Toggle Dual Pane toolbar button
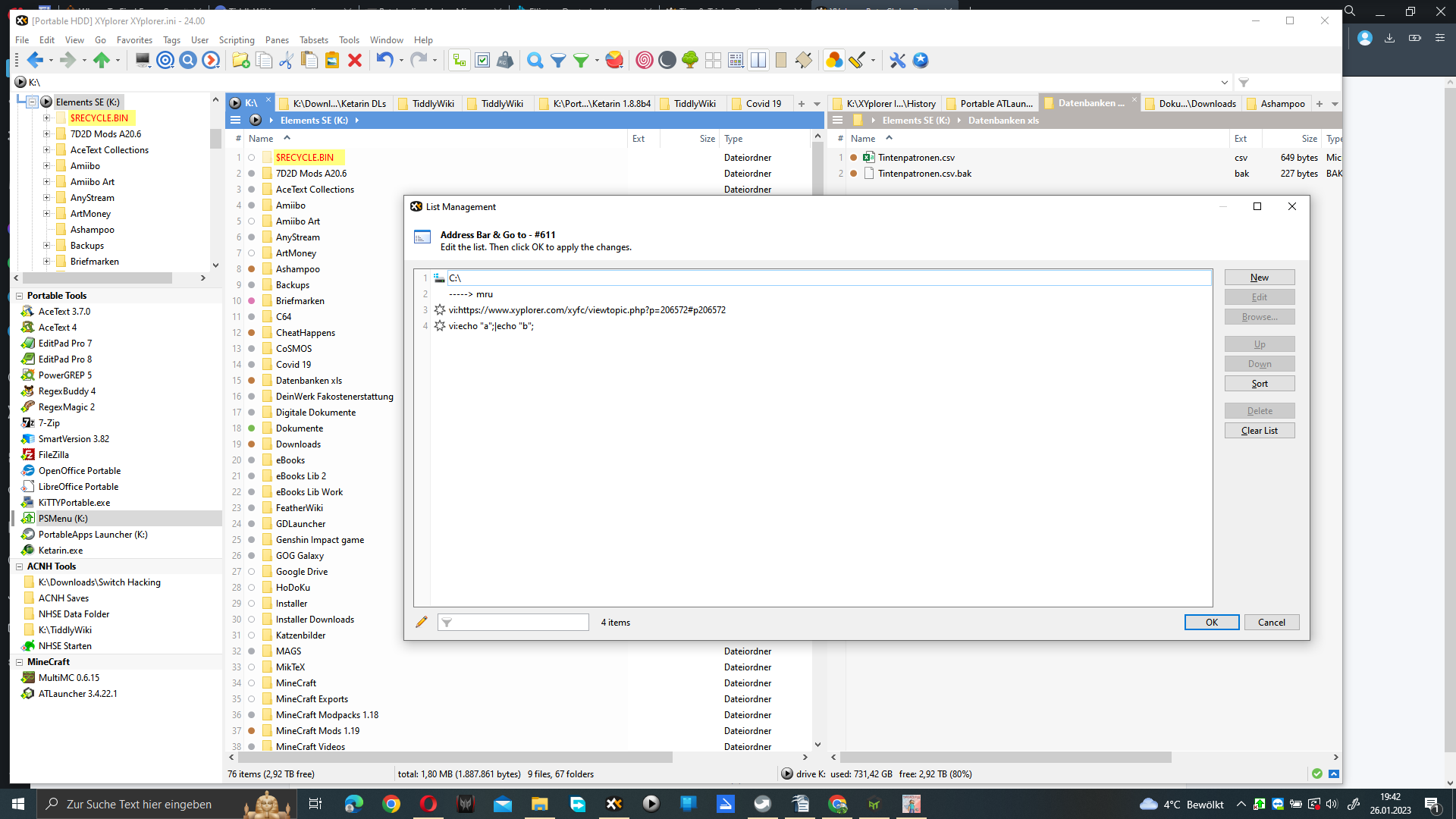 [758, 61]
